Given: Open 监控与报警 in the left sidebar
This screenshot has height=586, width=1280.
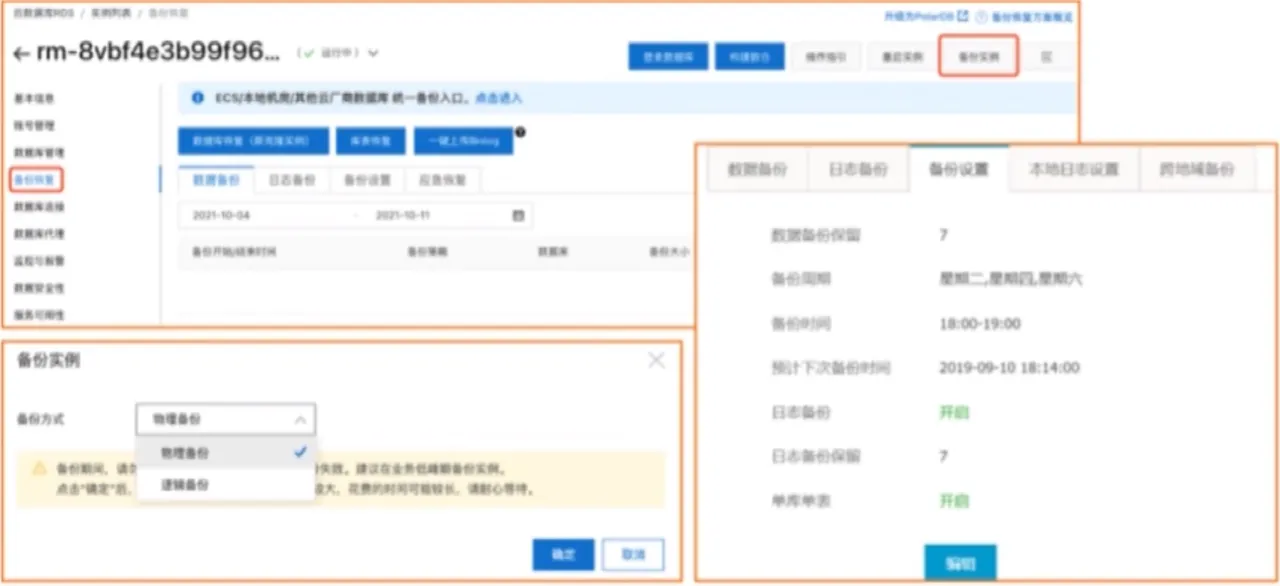Looking at the screenshot, I should (x=39, y=261).
